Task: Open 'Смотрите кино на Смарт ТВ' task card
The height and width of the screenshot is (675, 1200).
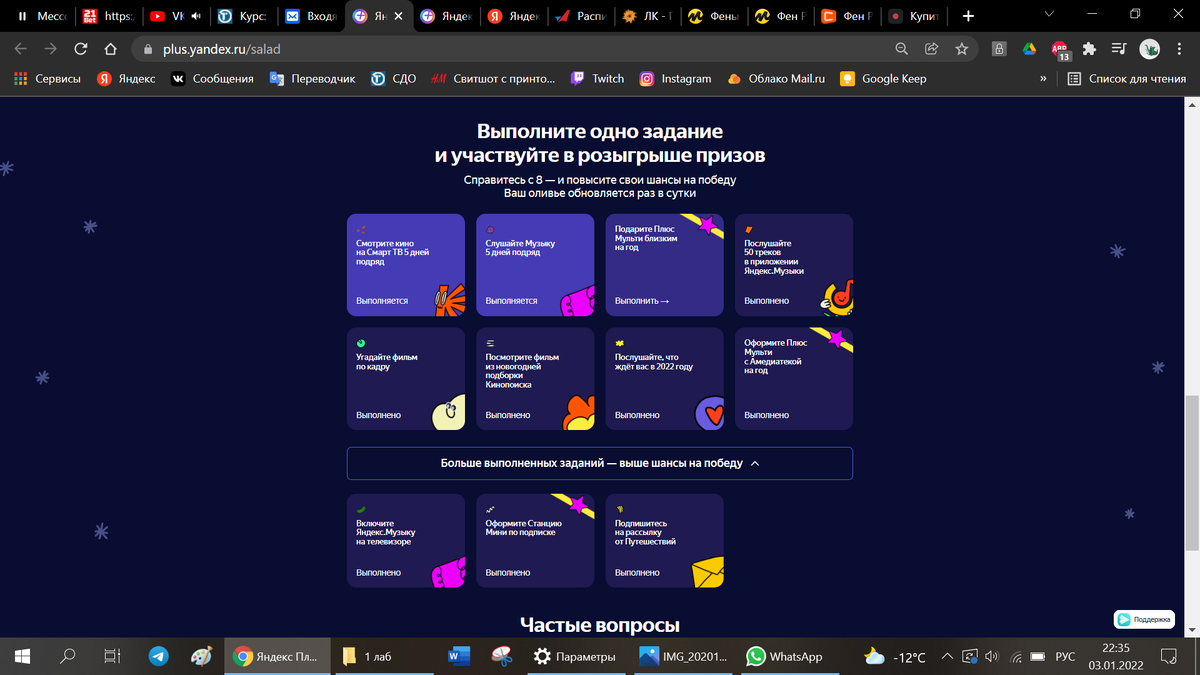Action: pyautogui.click(x=406, y=265)
